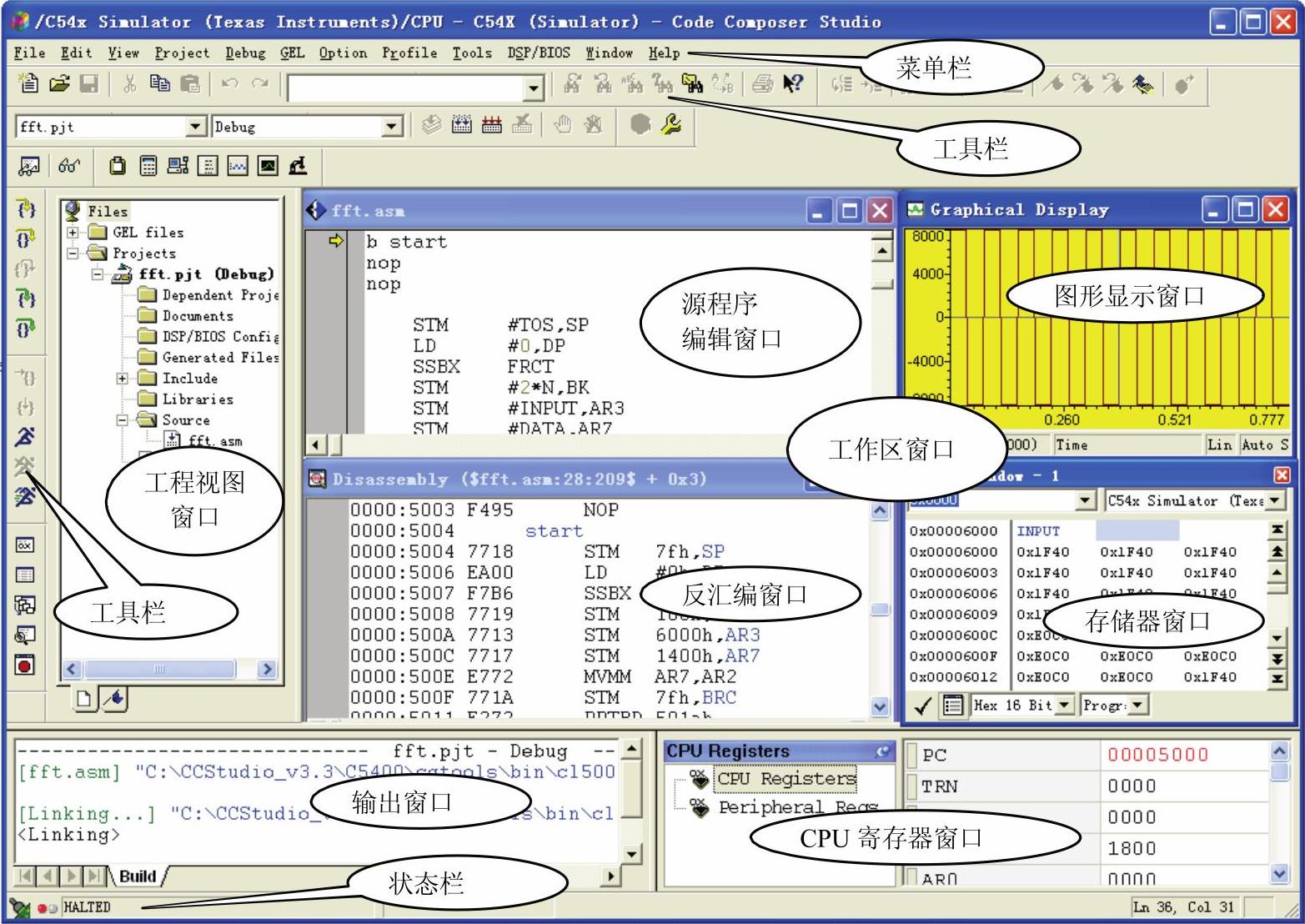Cut selection using the scissors icon

tap(130, 83)
